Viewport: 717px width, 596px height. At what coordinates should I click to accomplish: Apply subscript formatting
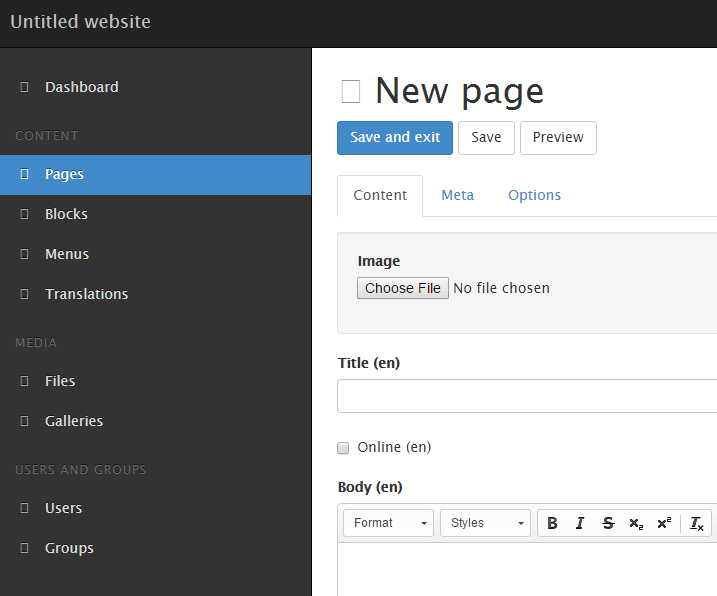[636, 523]
